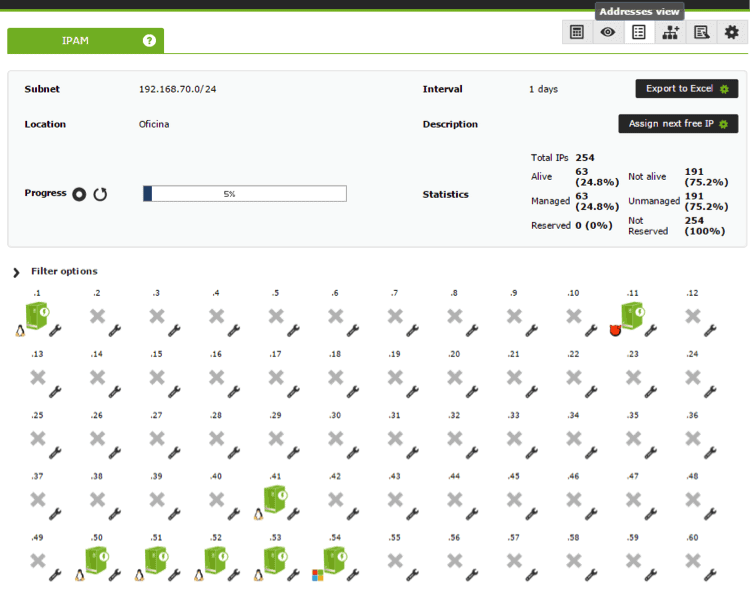Open the eye (status view) toolbar icon

point(608,33)
